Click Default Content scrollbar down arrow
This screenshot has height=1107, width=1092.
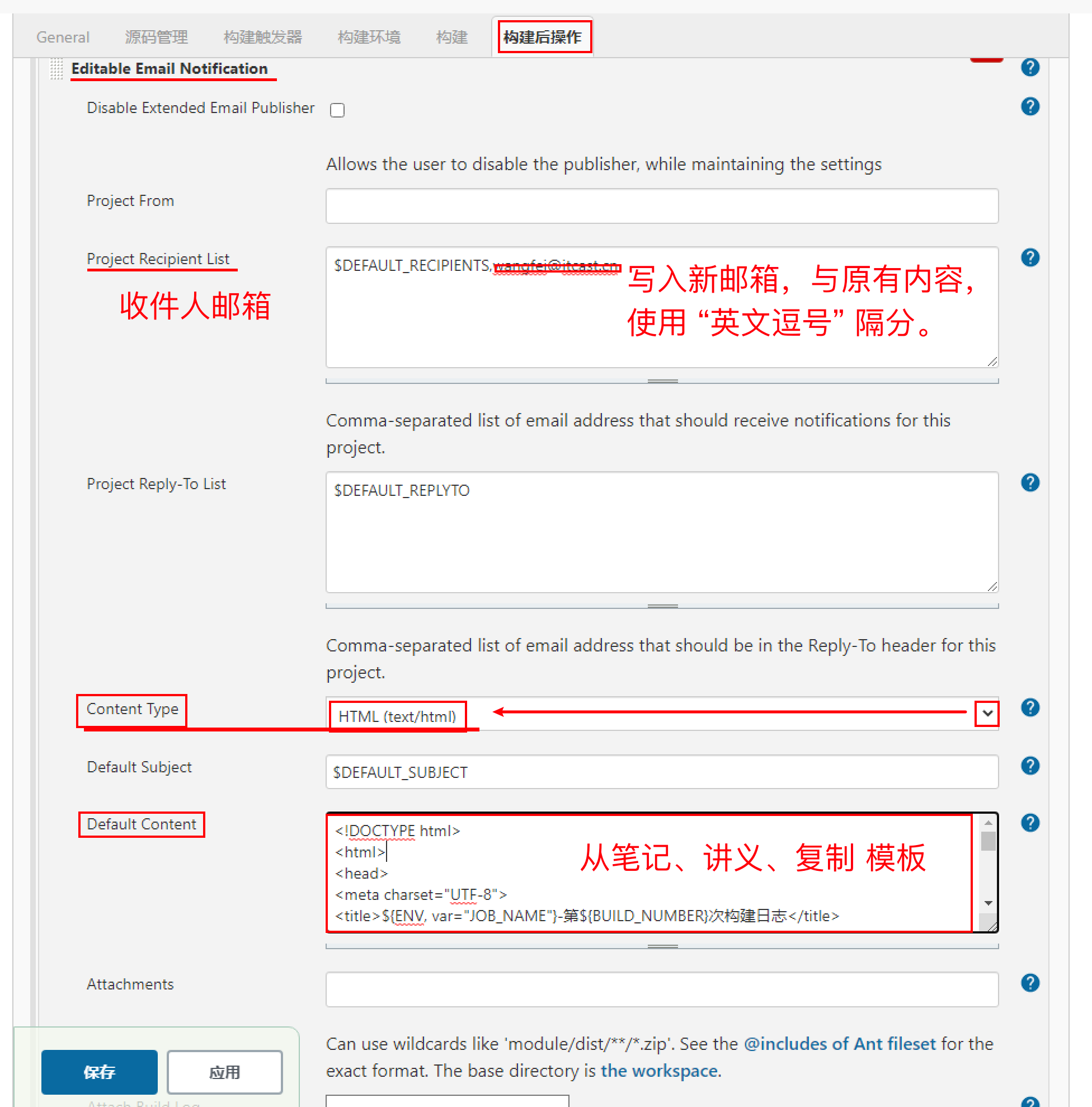point(988,904)
